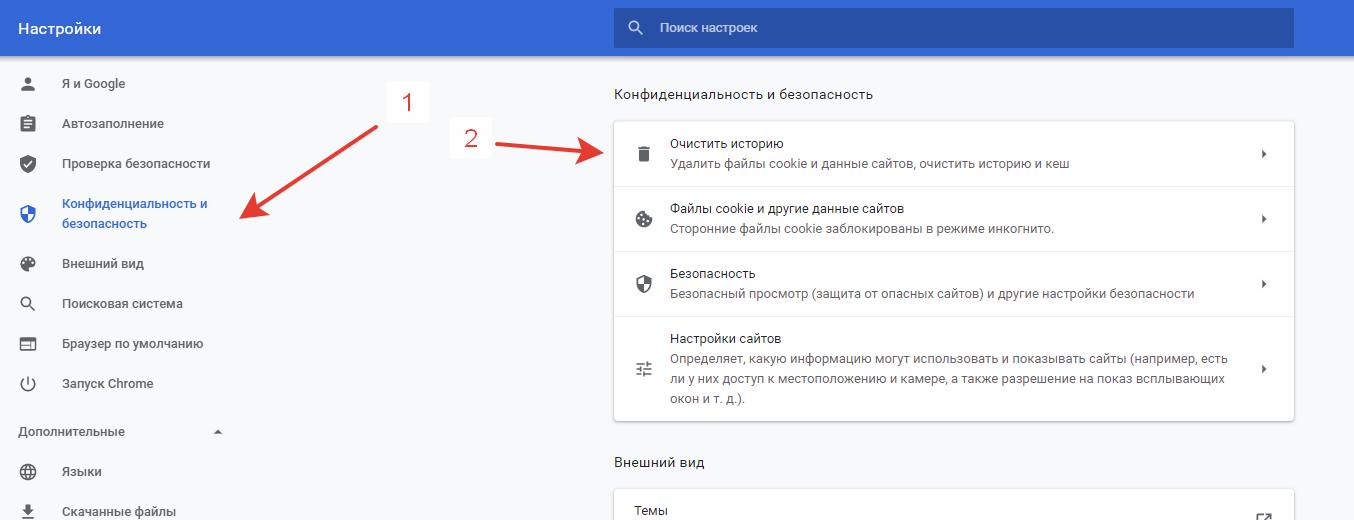Click the magnifier icon beside Поисковая система
This screenshot has width=1354, height=520.
click(x=28, y=304)
